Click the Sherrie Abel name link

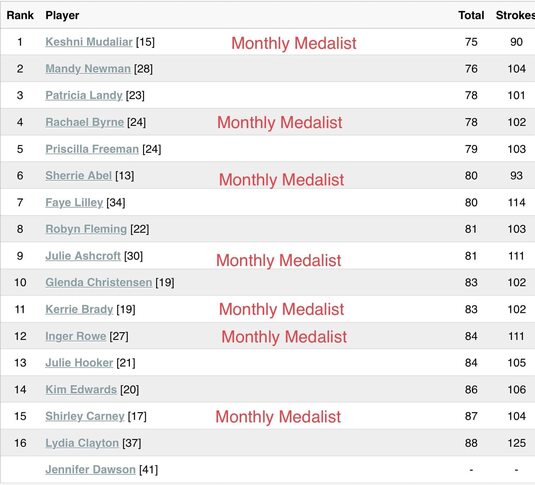[x=78, y=175]
